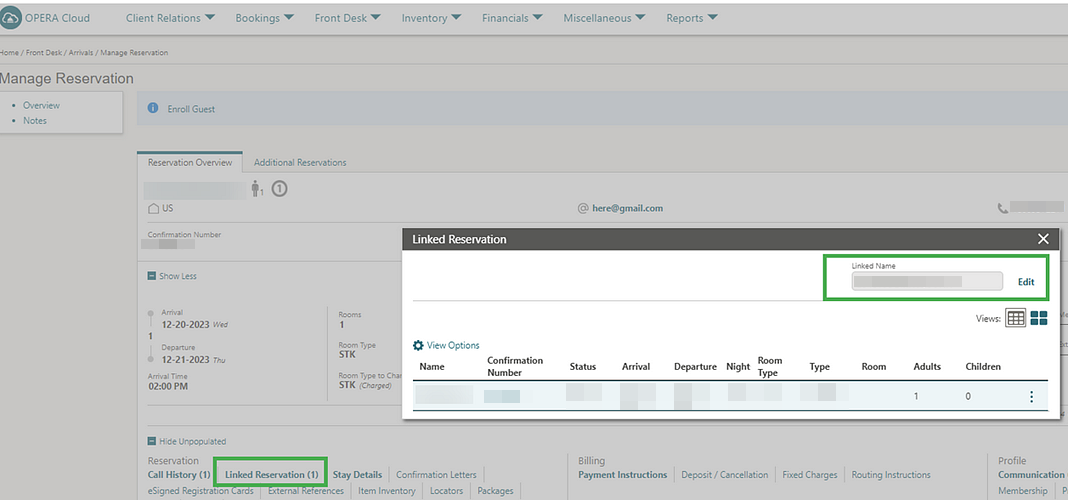
Task: Go to Overview in side navigation
Action: [x=42, y=106]
